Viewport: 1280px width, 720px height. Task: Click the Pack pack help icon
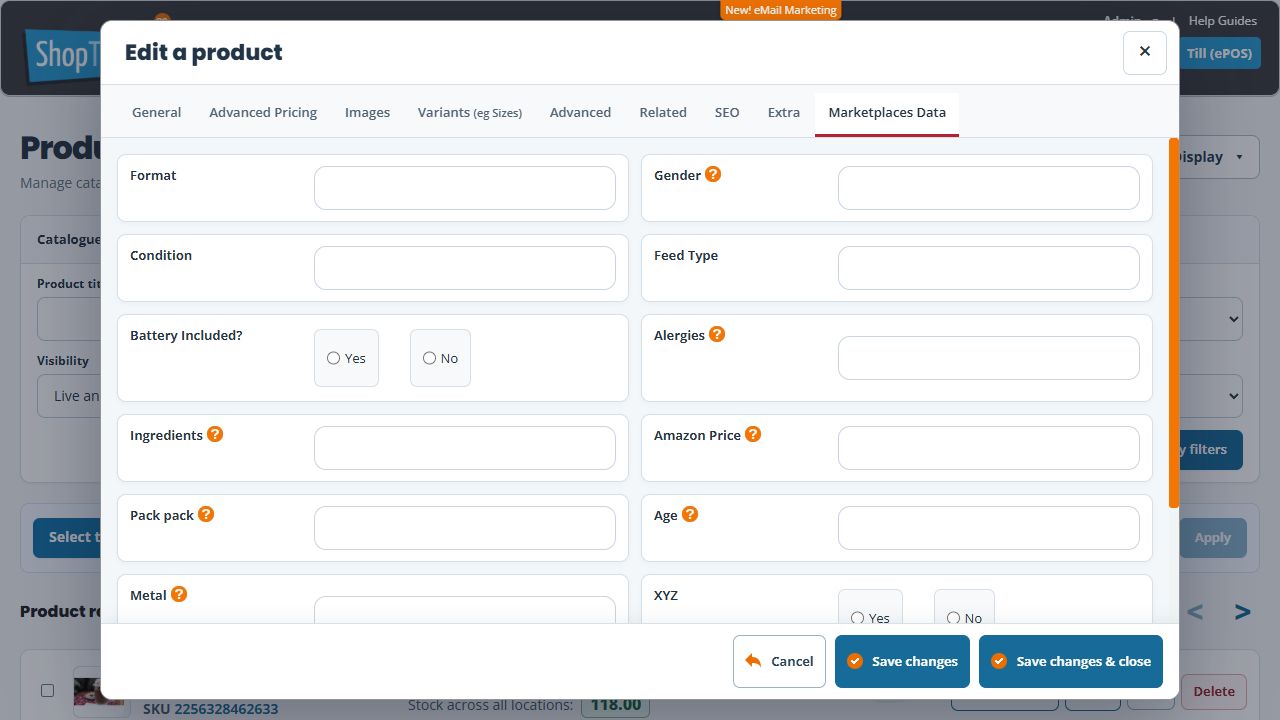click(x=206, y=514)
